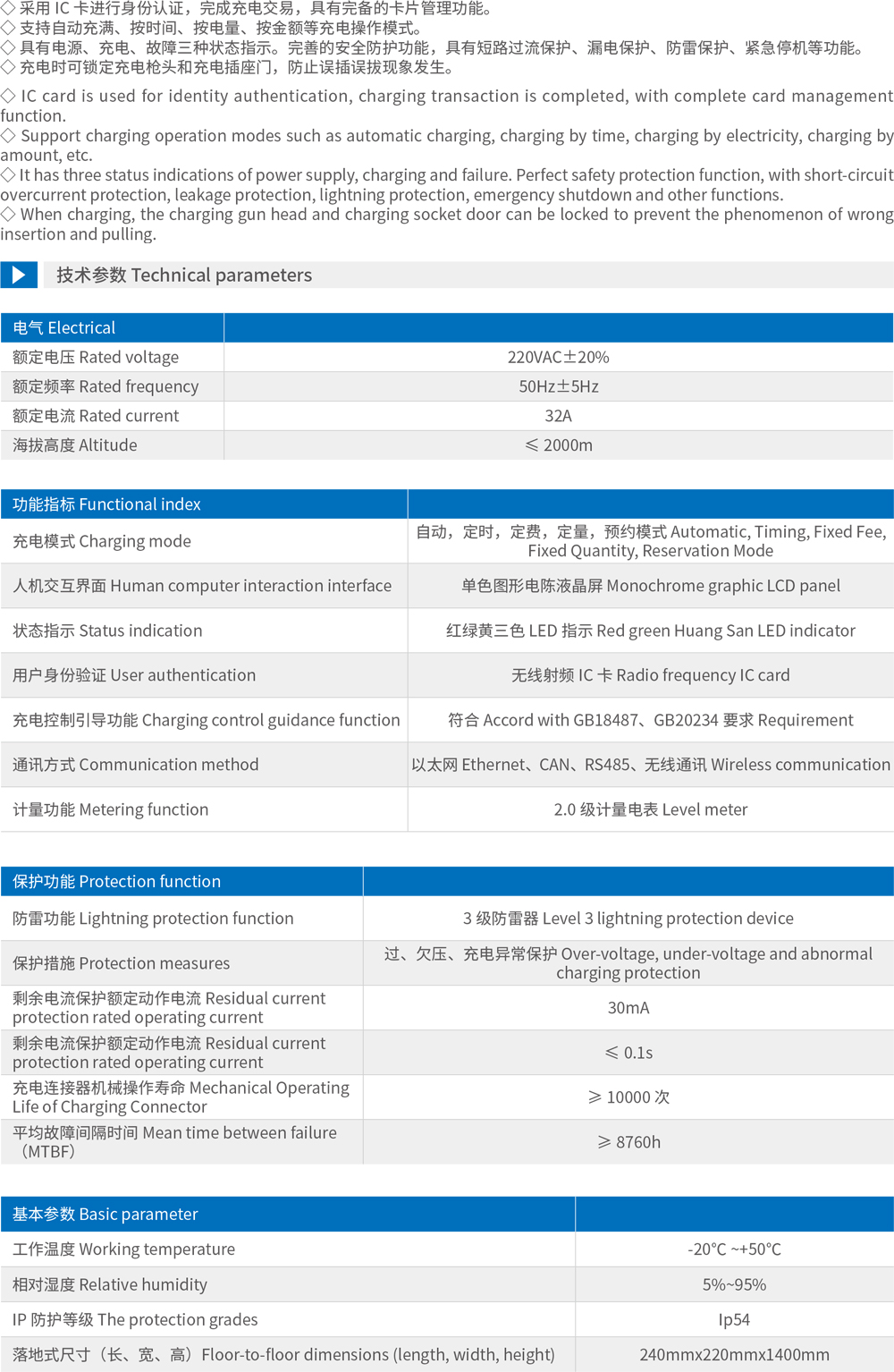Image resolution: width=894 pixels, height=1372 pixels.
Task: Select the 'Charging mode' row label
Action: pos(102,541)
